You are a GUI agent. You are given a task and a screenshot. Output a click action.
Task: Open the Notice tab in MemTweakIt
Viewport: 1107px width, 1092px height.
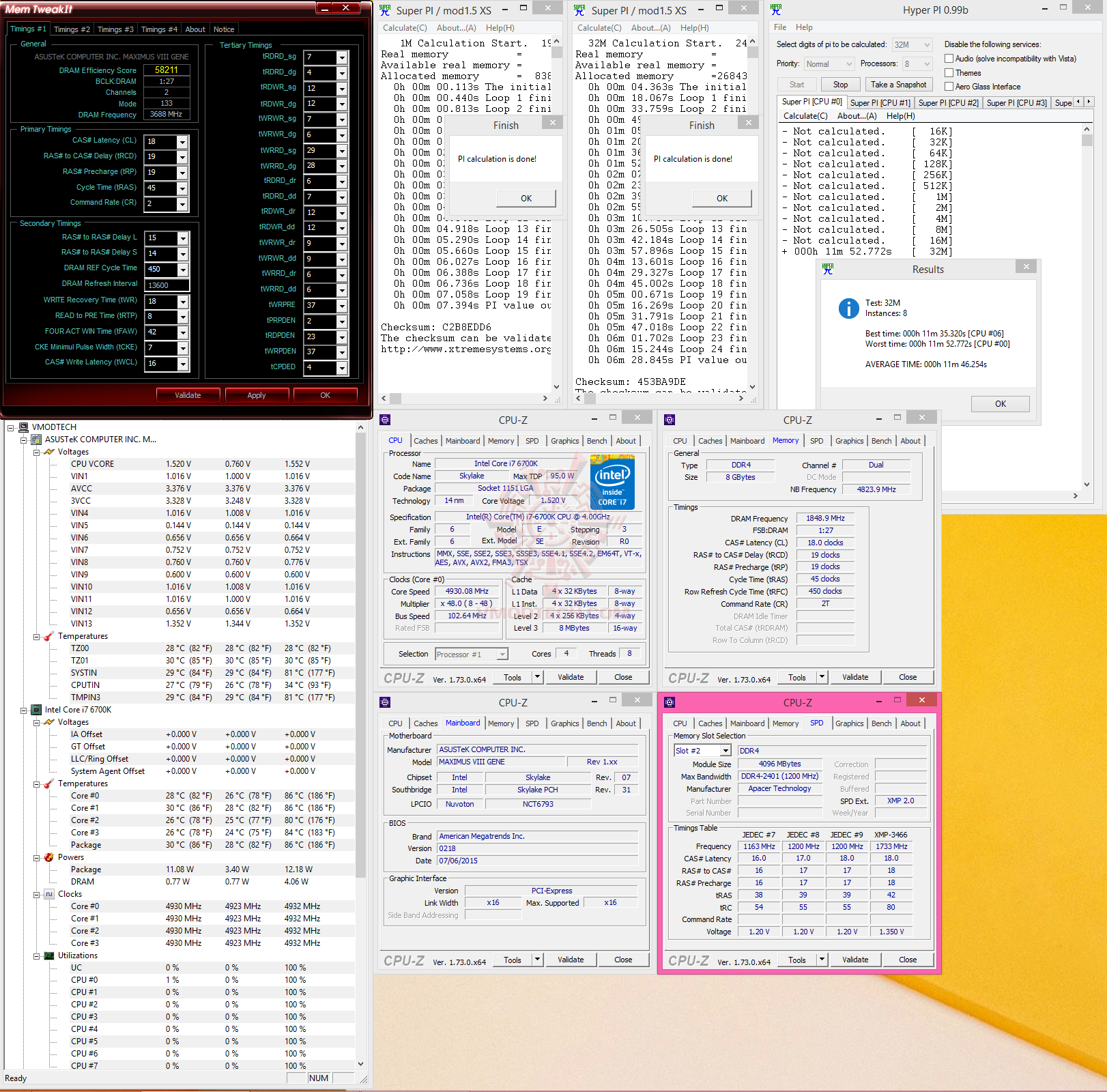click(x=224, y=29)
